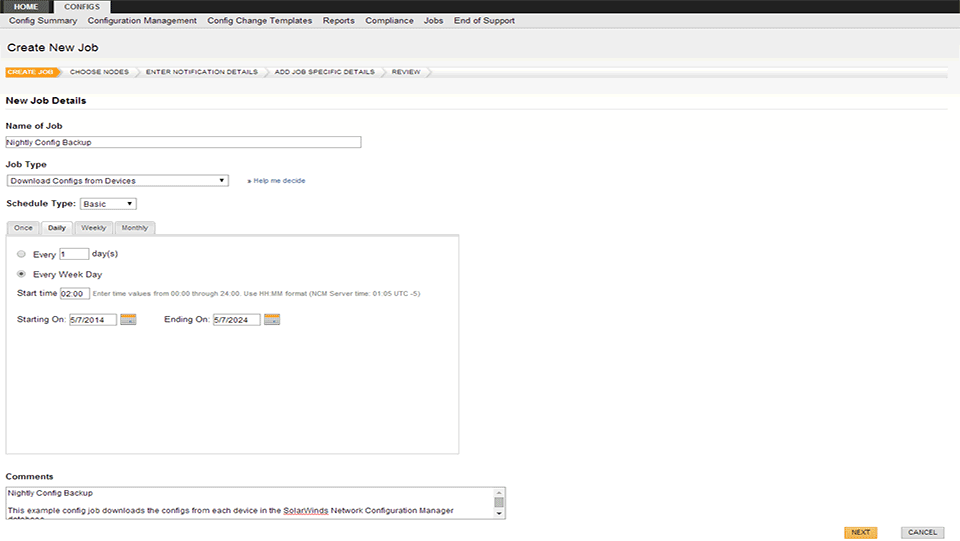Select the Every Week Day radio button

pyautogui.click(x=22, y=274)
